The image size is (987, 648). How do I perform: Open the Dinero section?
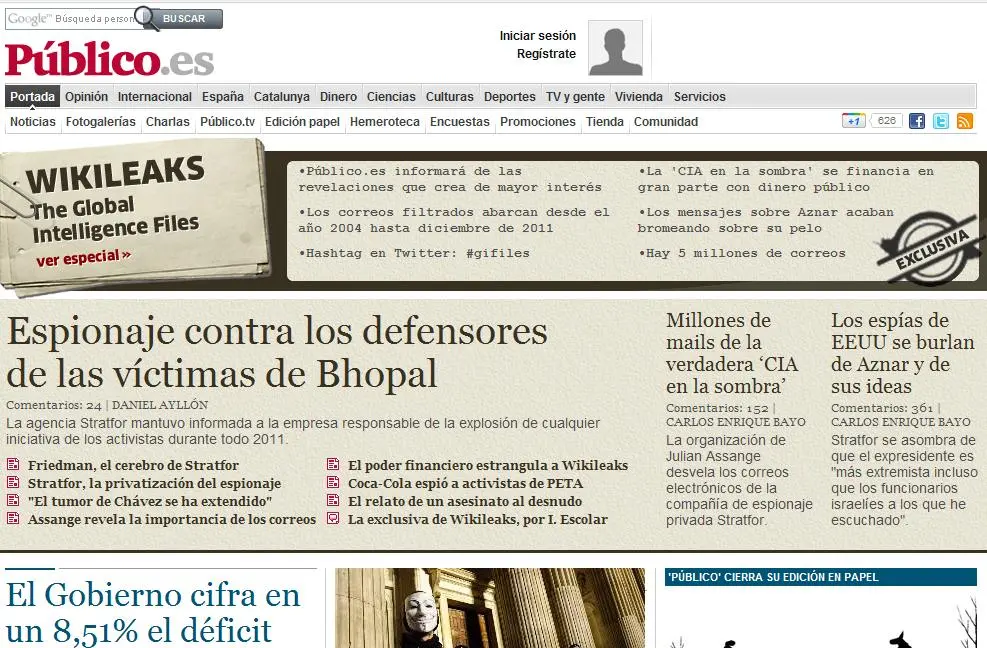pyautogui.click(x=338, y=96)
